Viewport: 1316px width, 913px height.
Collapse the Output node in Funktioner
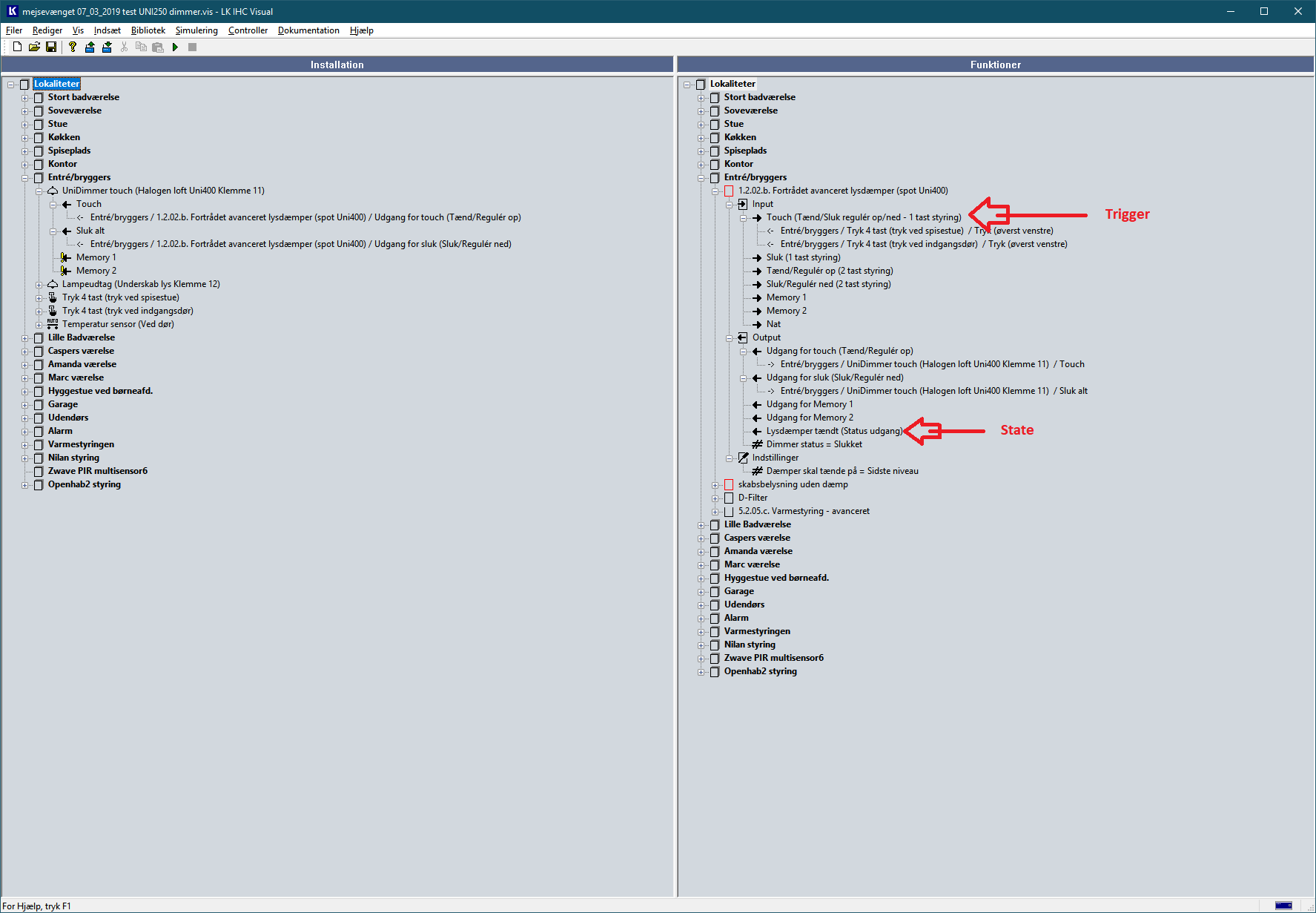pos(730,338)
